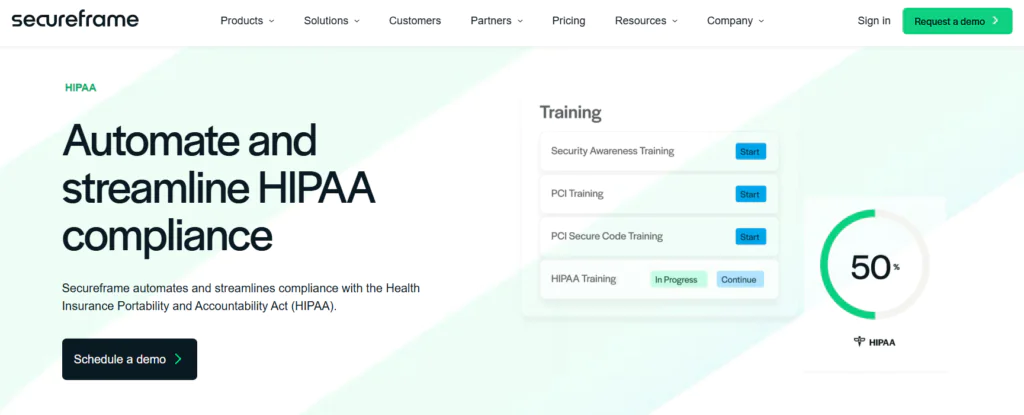The width and height of the screenshot is (1024, 415).
Task: Go to the Customers page
Action: tap(415, 21)
